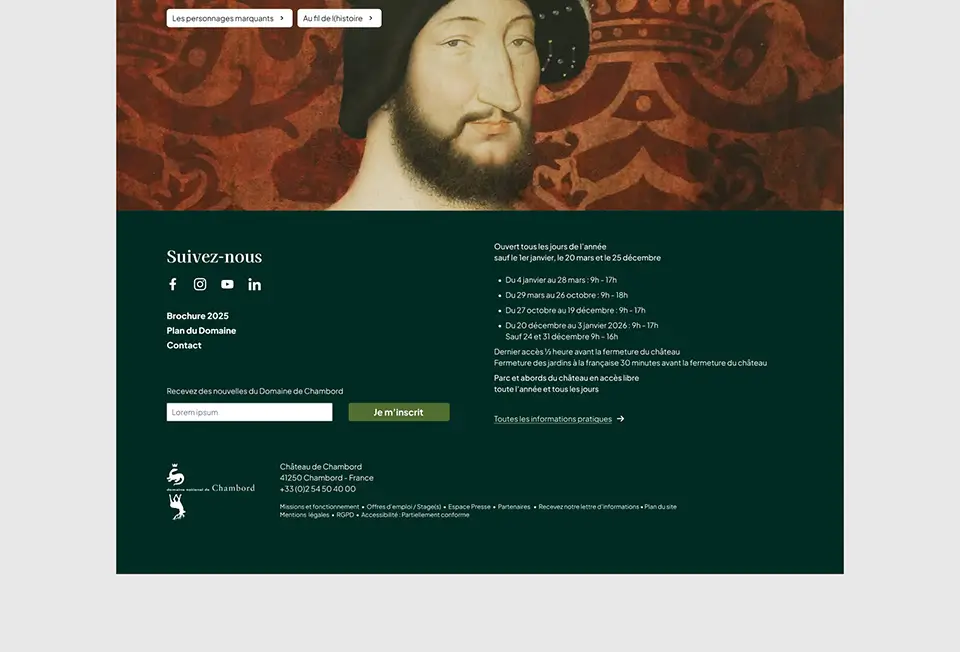Open the Facebook page icon

173,284
